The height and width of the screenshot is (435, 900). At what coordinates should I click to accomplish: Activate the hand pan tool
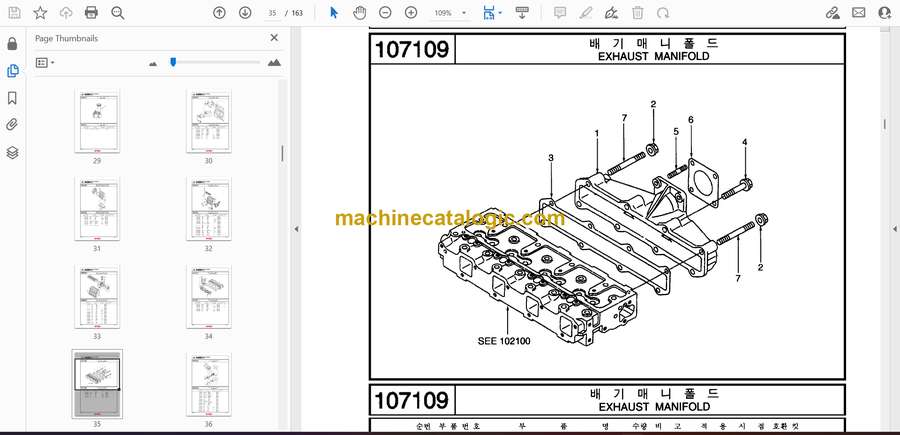pos(359,13)
